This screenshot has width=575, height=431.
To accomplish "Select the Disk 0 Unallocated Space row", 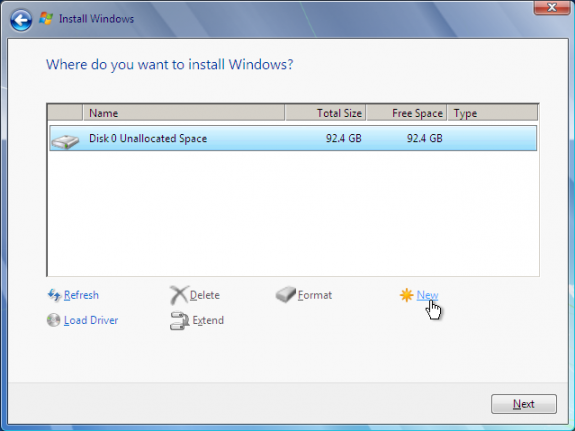I will pyautogui.click(x=293, y=138).
